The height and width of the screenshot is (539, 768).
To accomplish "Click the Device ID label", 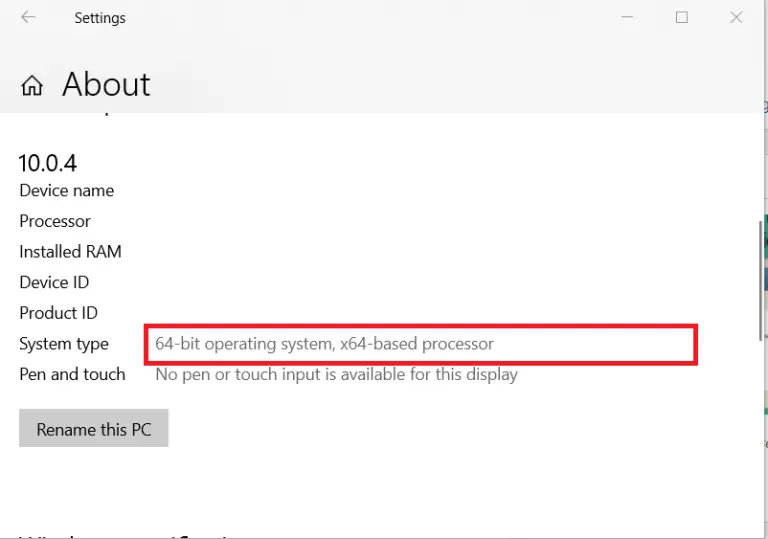I will click(x=54, y=283).
